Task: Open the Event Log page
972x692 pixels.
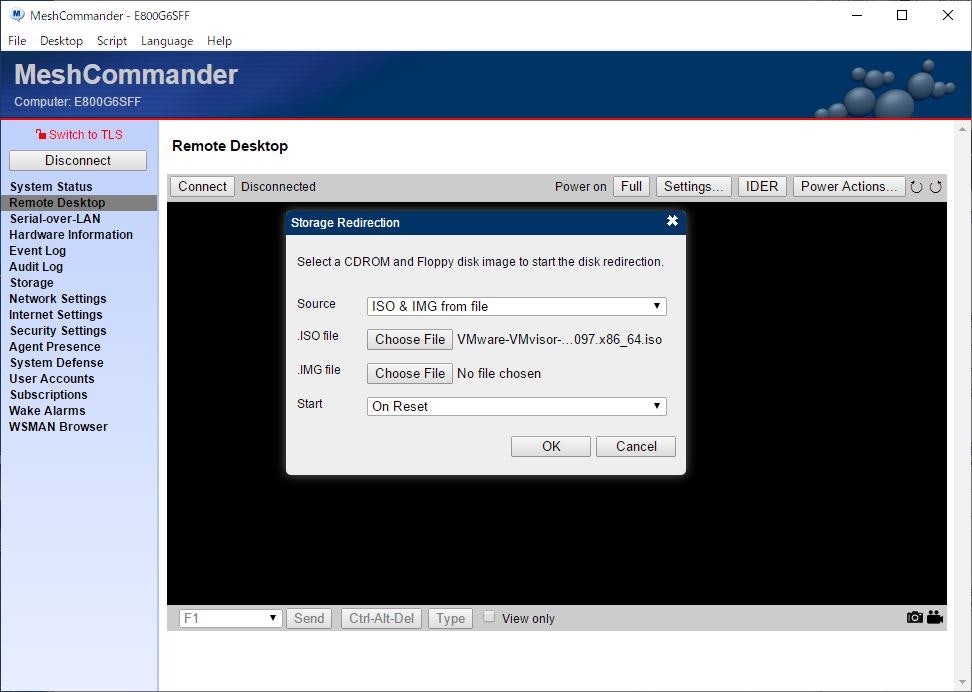Action: [x=37, y=251]
